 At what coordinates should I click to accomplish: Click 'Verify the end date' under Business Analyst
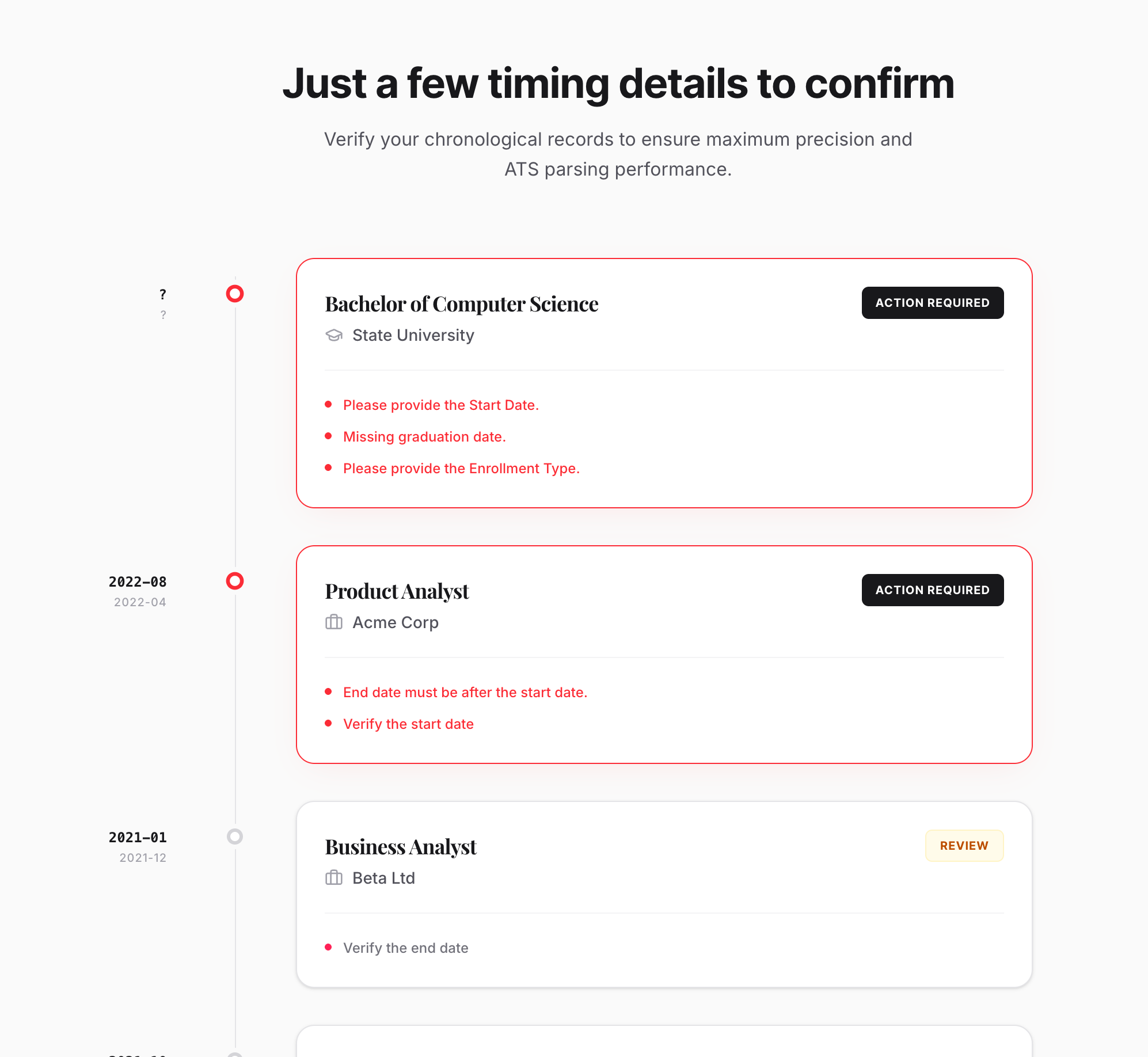tap(405, 948)
